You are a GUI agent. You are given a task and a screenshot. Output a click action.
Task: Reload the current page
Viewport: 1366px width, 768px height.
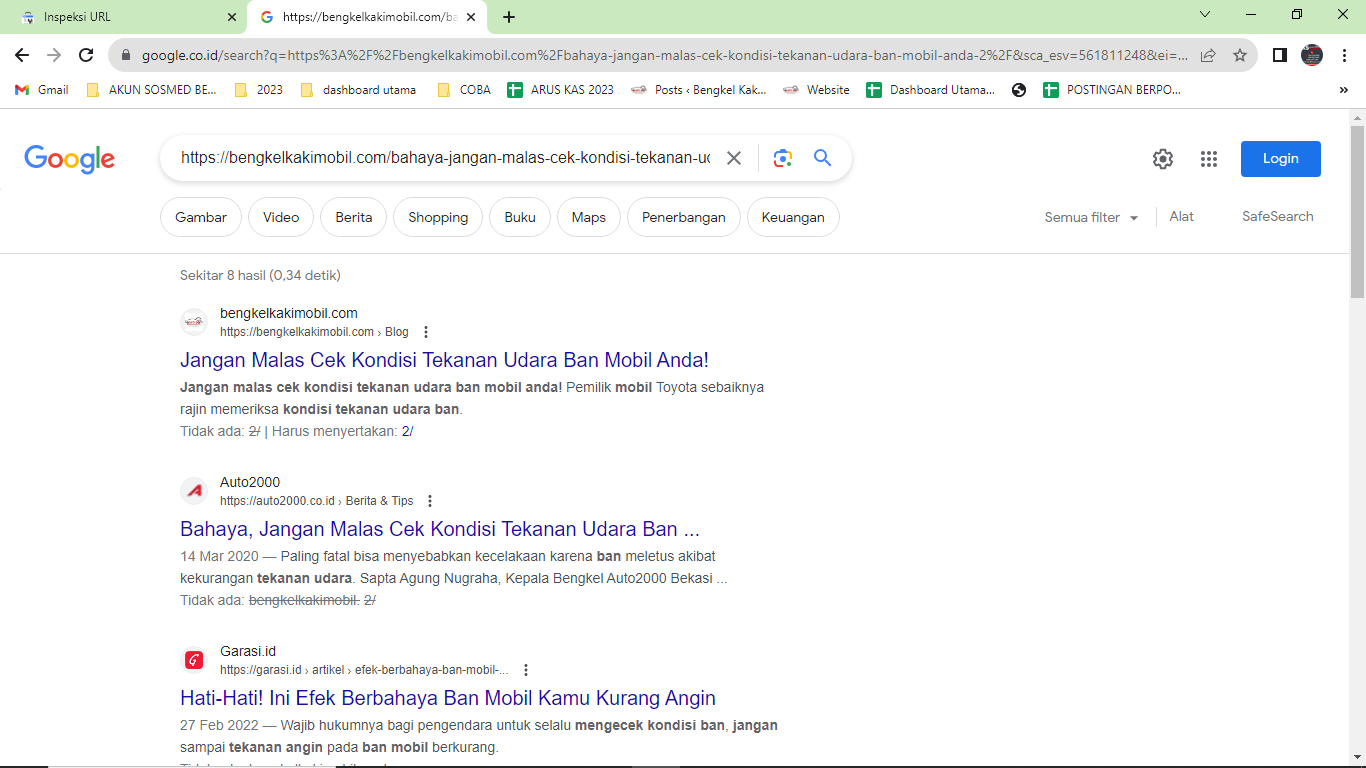(86, 55)
